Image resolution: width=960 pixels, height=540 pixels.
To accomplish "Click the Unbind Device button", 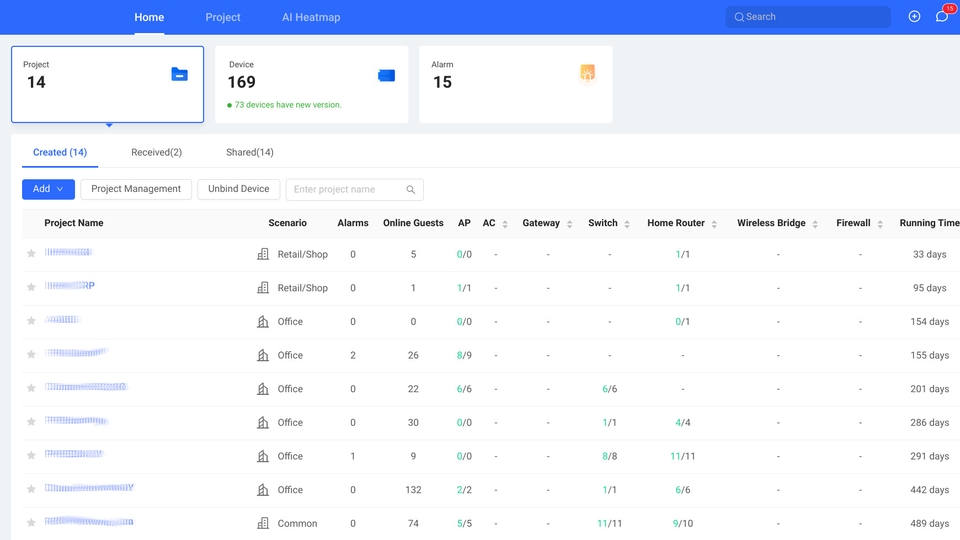I will (x=239, y=189).
